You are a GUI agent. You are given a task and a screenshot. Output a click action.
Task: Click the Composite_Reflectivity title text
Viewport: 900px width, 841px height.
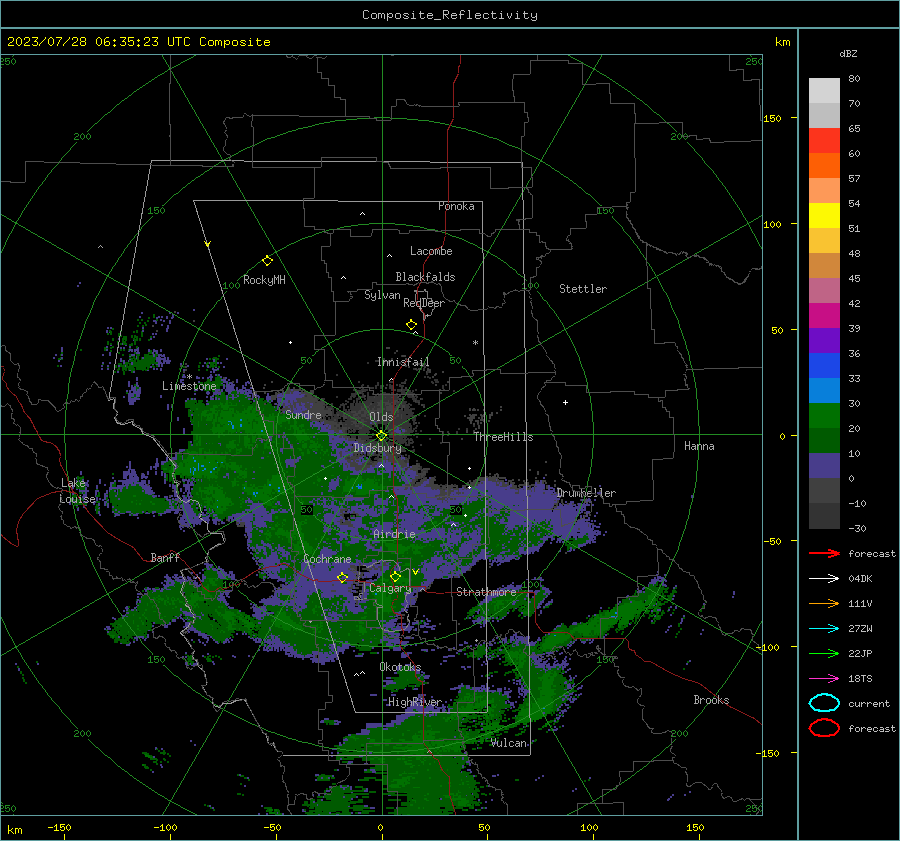click(x=450, y=15)
